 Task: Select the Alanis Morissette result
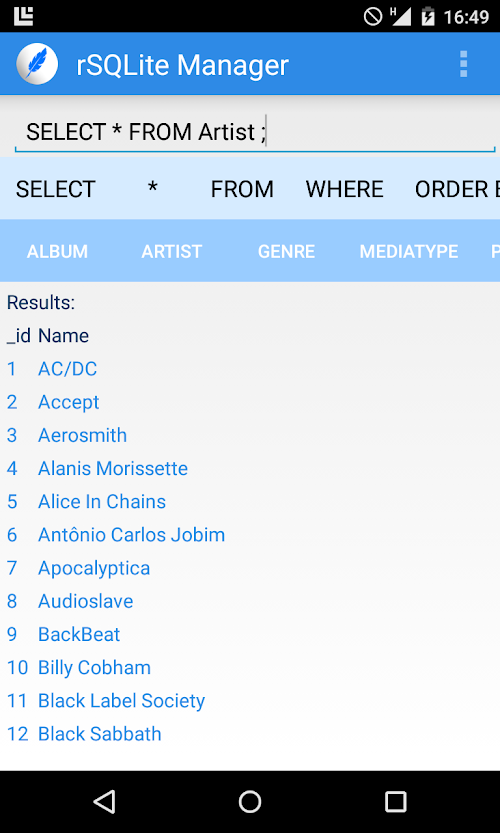(x=113, y=469)
